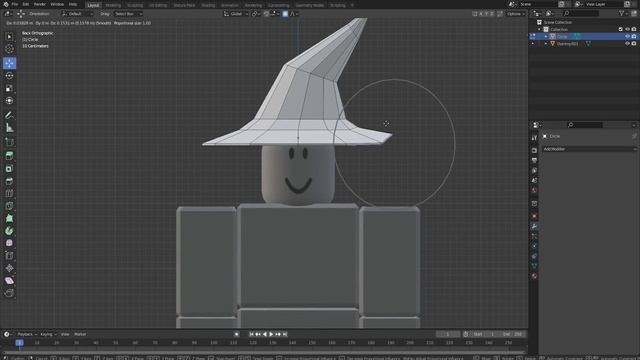Image resolution: width=640 pixels, height=360 pixels.
Task: Toggle Collection viewport visibility eye
Action: pyautogui.click(x=627, y=29)
